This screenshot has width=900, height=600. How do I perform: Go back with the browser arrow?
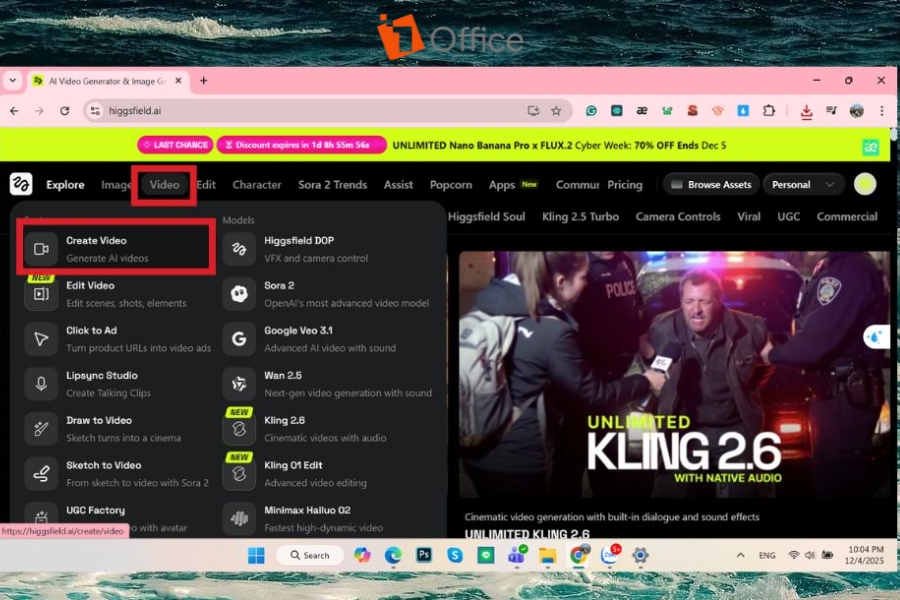tap(14, 111)
